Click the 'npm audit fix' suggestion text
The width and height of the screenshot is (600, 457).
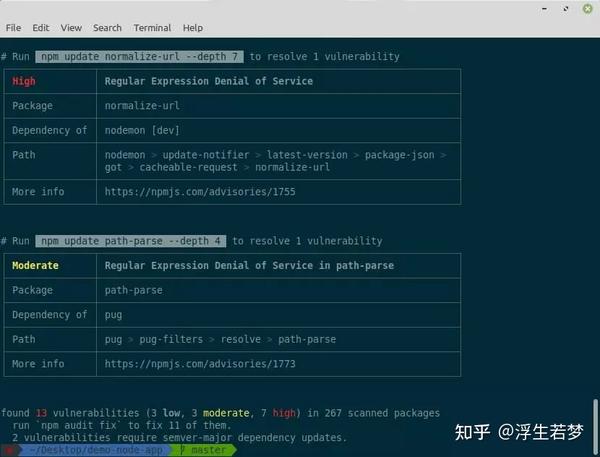pyautogui.click(x=78, y=425)
